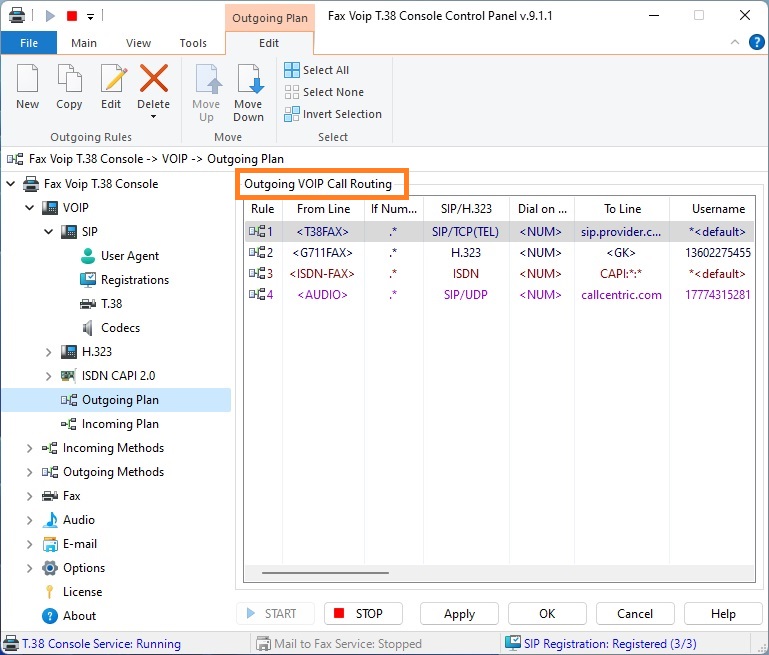The image size is (769, 655).
Task: Collapse the SIP tree node
Action: [x=49, y=231]
